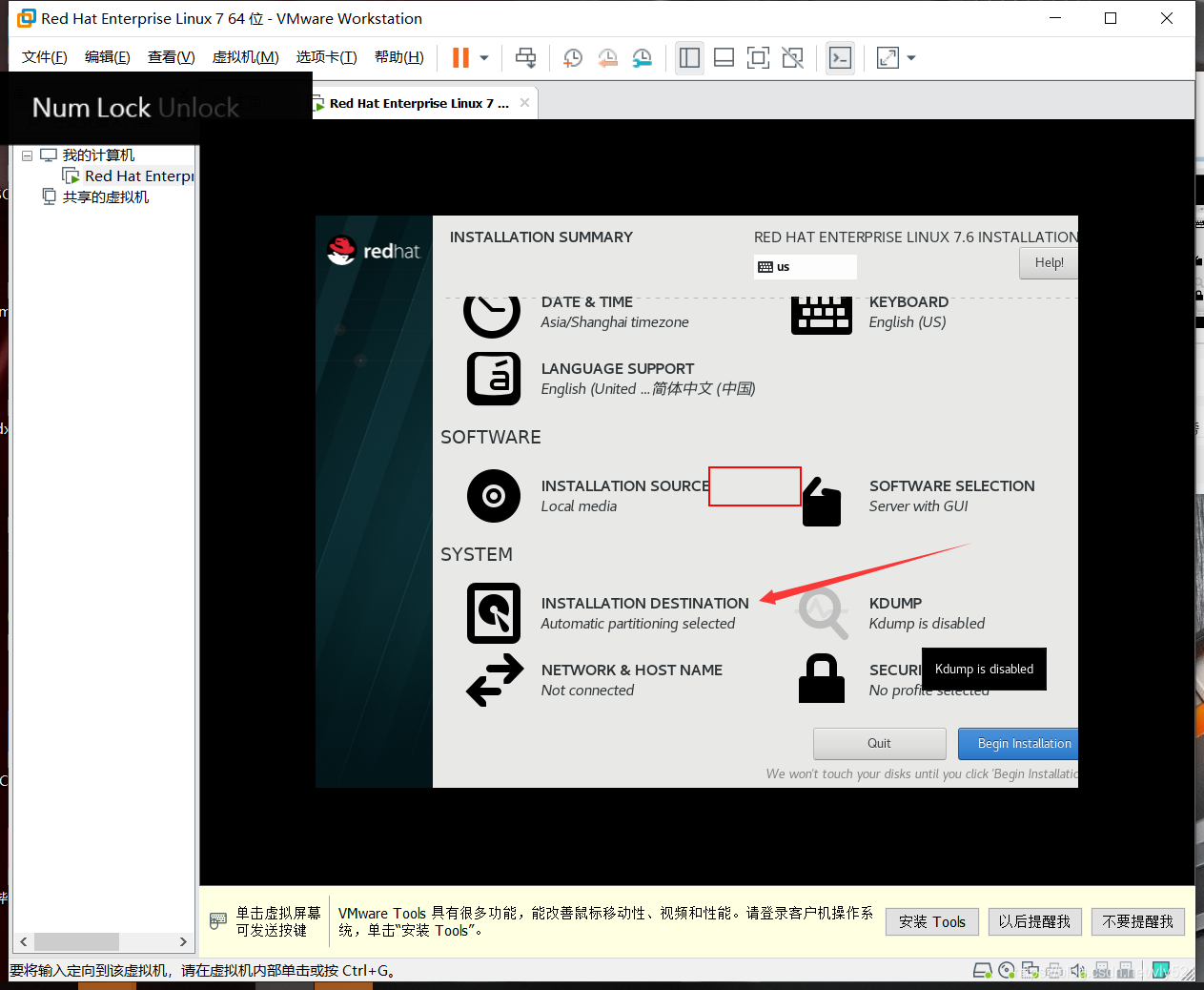This screenshot has width=1204, height=990.
Task: Open the 虚拟机(M) menu
Action: (245, 57)
